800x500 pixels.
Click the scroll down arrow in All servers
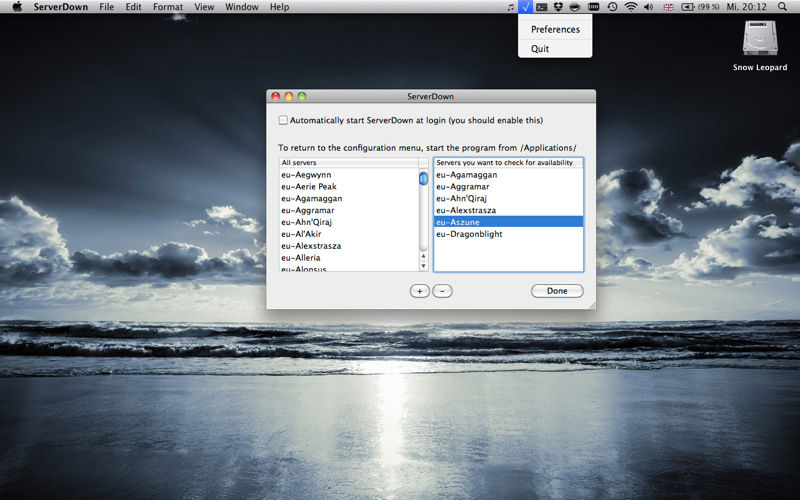pos(423,266)
